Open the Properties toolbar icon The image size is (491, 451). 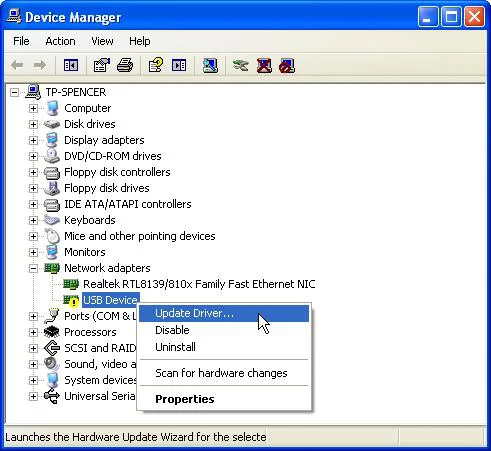click(x=102, y=65)
